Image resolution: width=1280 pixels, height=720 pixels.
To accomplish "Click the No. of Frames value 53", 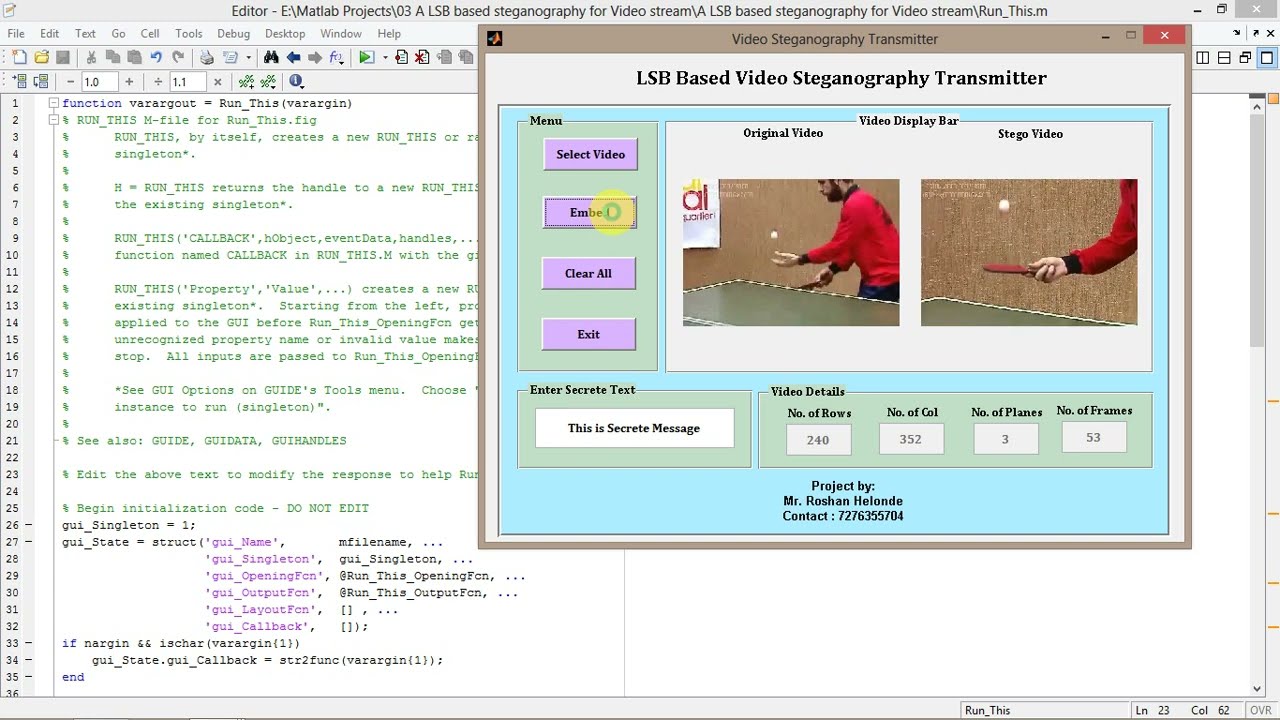I will pyautogui.click(x=1093, y=437).
